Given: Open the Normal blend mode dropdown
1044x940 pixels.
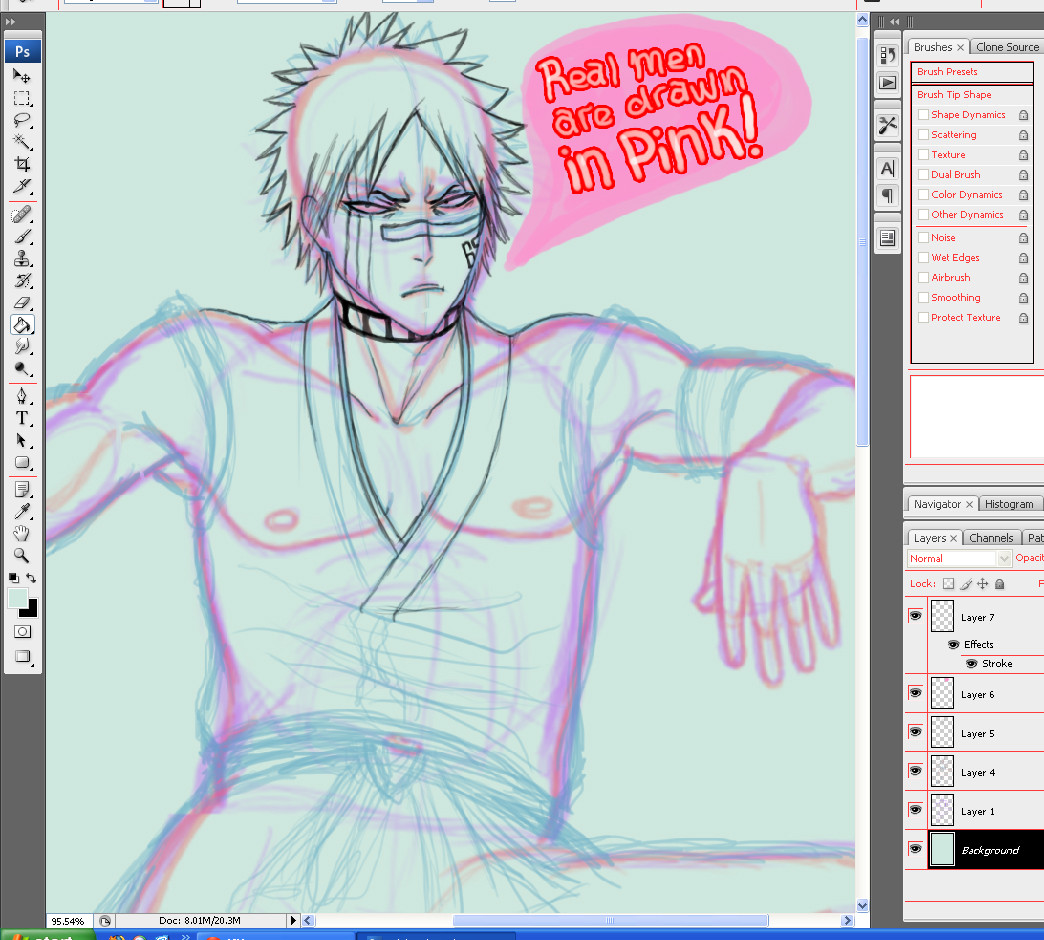Looking at the screenshot, I should (959, 559).
